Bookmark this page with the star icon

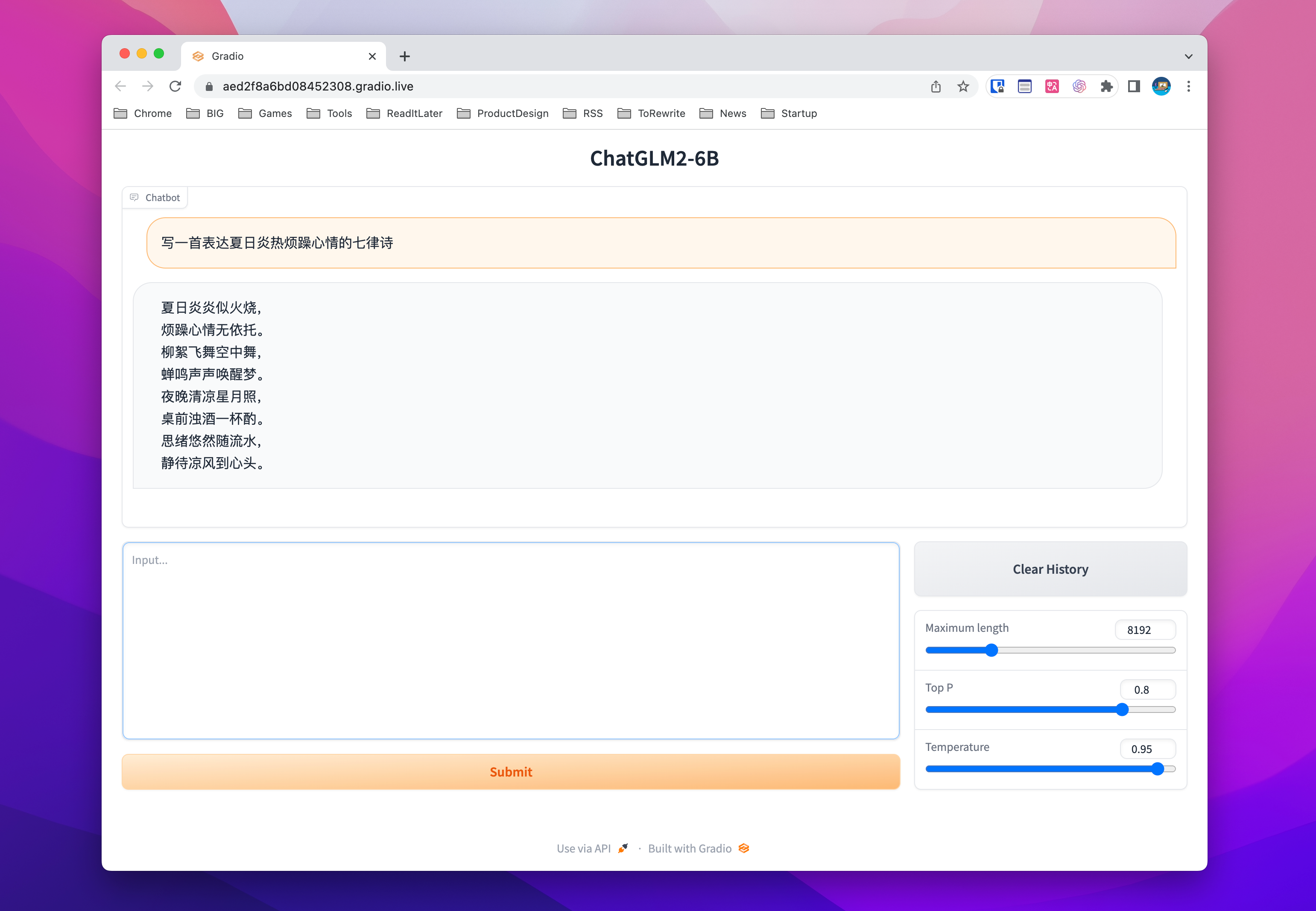tap(963, 86)
